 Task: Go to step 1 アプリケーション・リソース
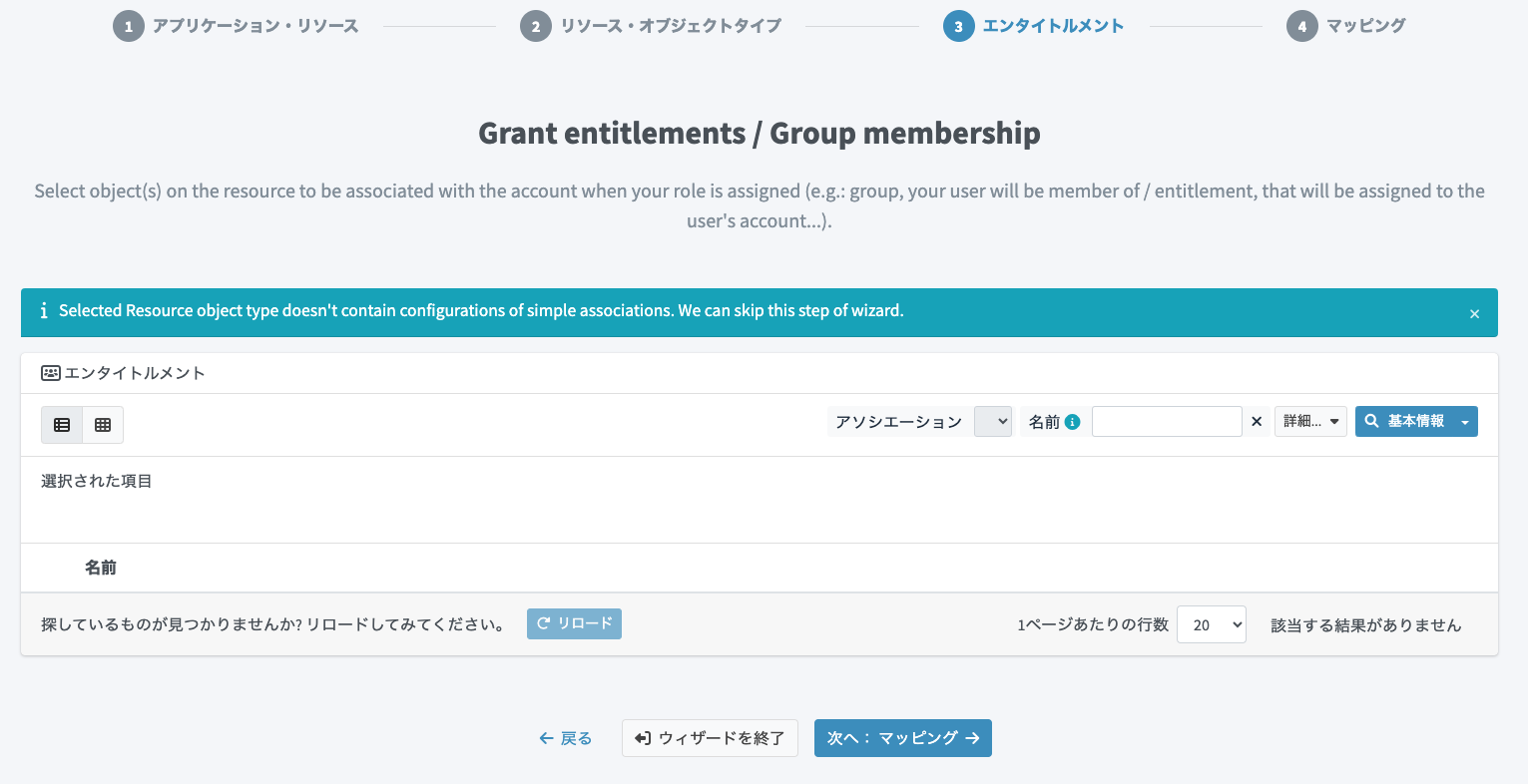[129, 27]
